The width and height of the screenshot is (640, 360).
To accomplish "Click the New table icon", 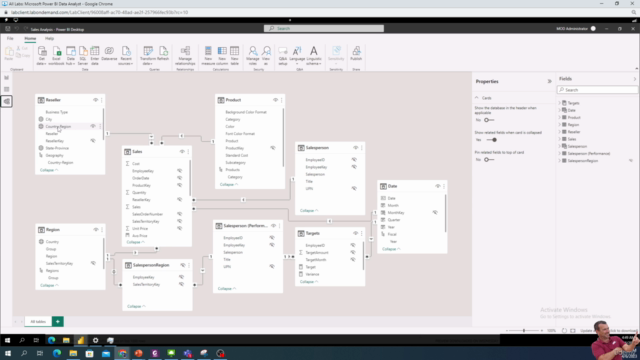I will point(234,56).
